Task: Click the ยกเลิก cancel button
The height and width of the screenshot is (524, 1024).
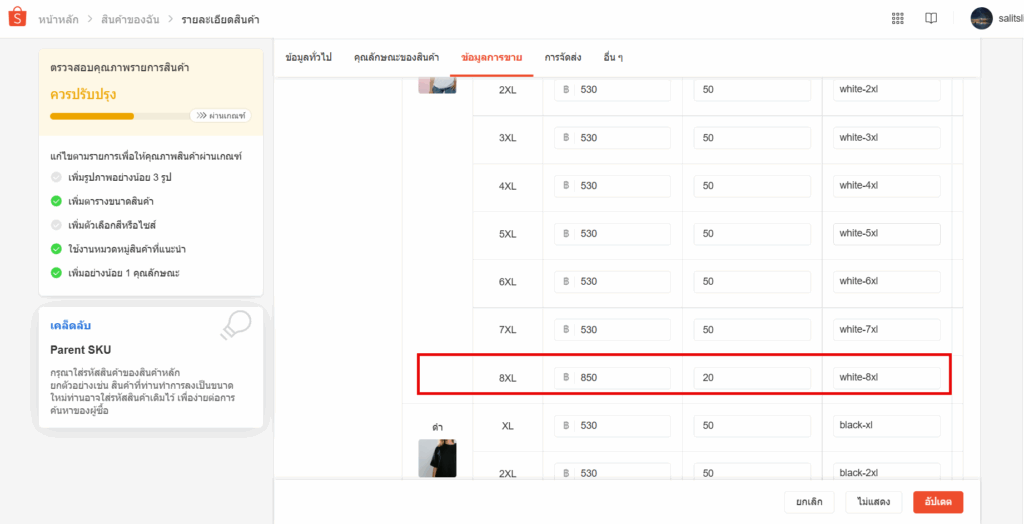Action: coord(809,502)
